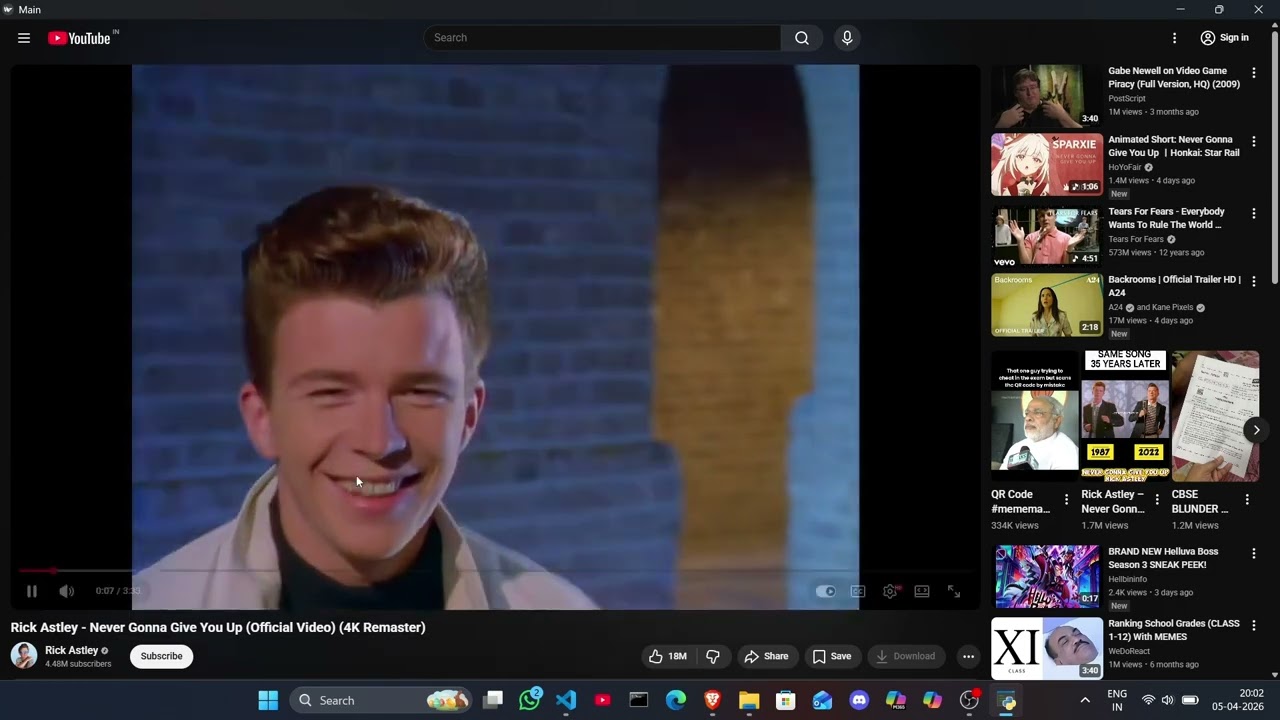Screen dimensions: 1280x720
Task: Open Microsoft Store from the taskbar
Action: [786, 700]
